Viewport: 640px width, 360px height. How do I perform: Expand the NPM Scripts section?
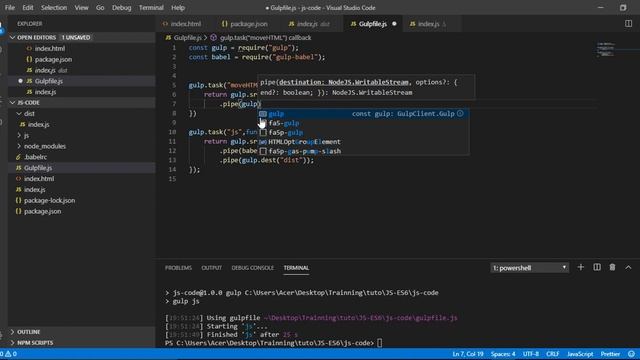coord(82,343)
